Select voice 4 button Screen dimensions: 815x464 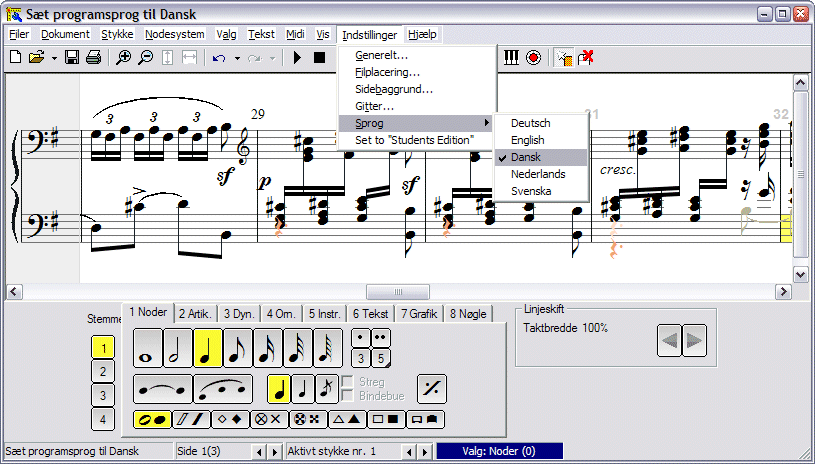103,419
